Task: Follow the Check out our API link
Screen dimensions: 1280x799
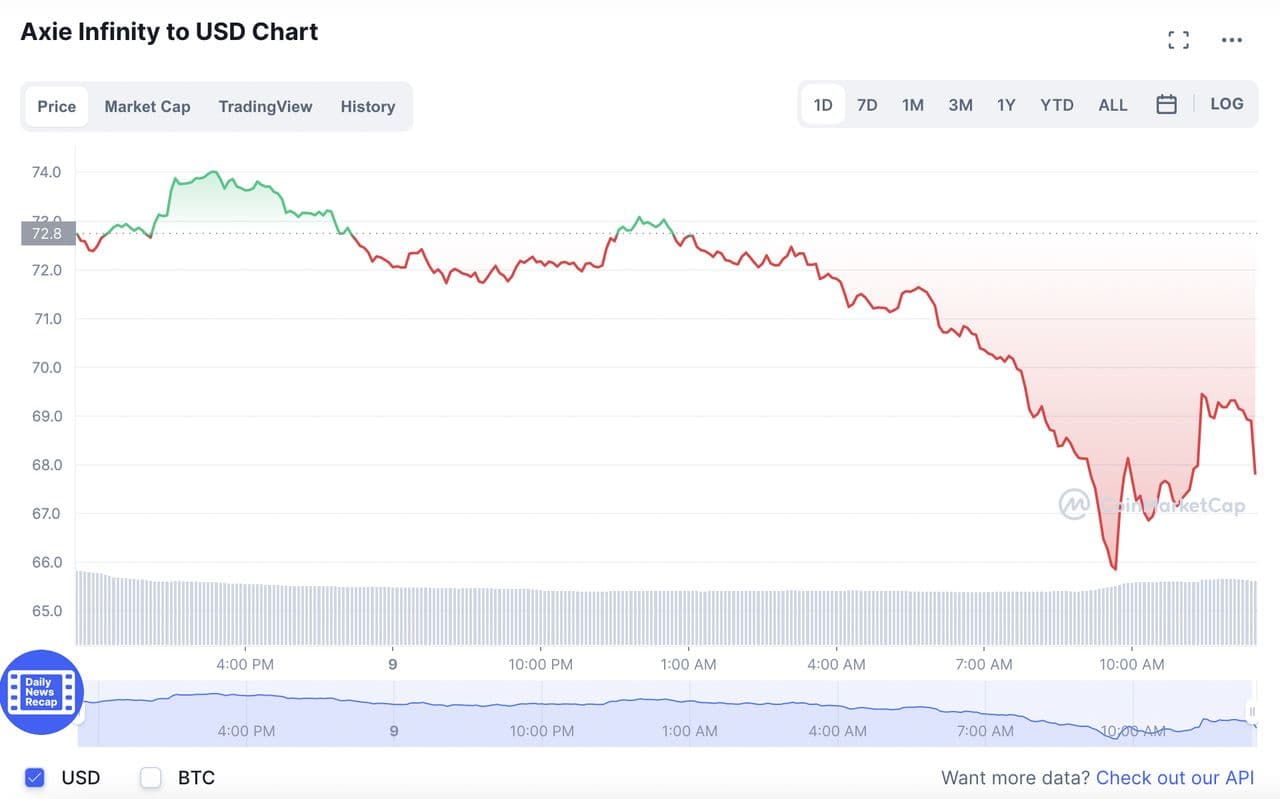Action: pos(1174,778)
